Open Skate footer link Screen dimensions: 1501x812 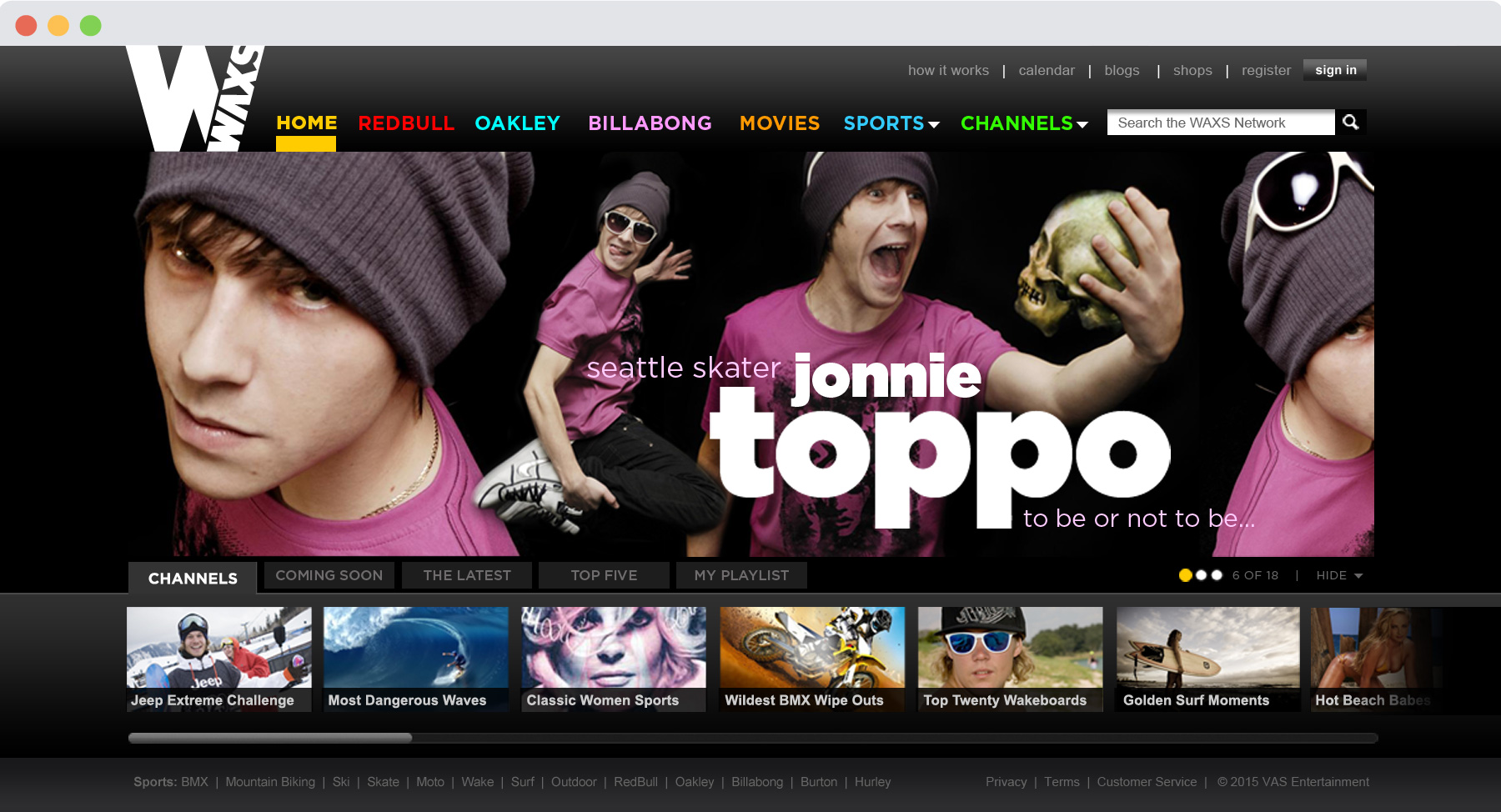click(383, 782)
